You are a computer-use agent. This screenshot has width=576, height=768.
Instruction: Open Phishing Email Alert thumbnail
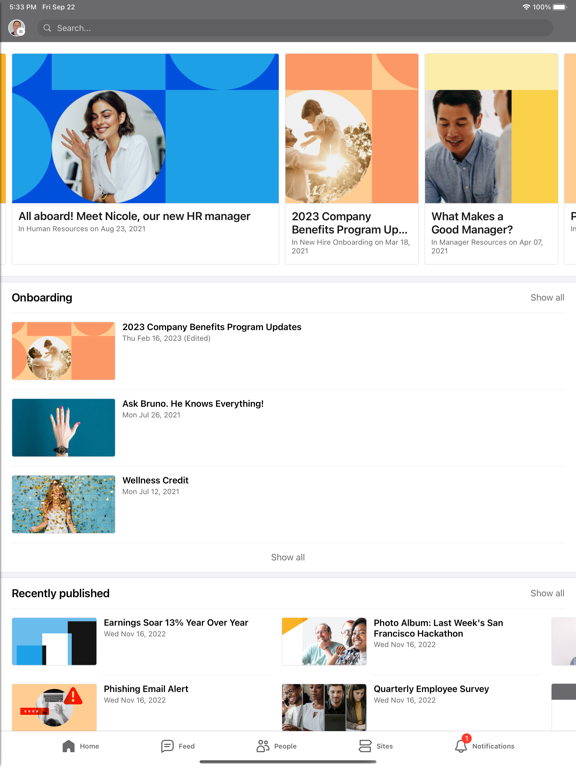pos(54,707)
